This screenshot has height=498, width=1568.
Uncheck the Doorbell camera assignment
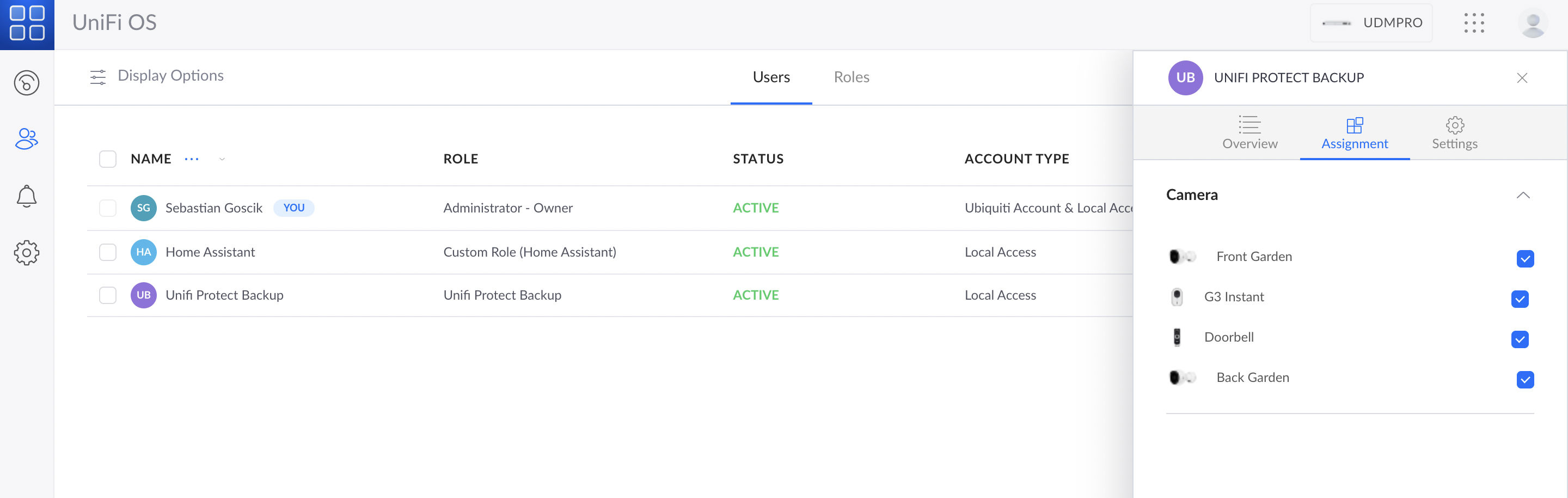[1520, 339]
